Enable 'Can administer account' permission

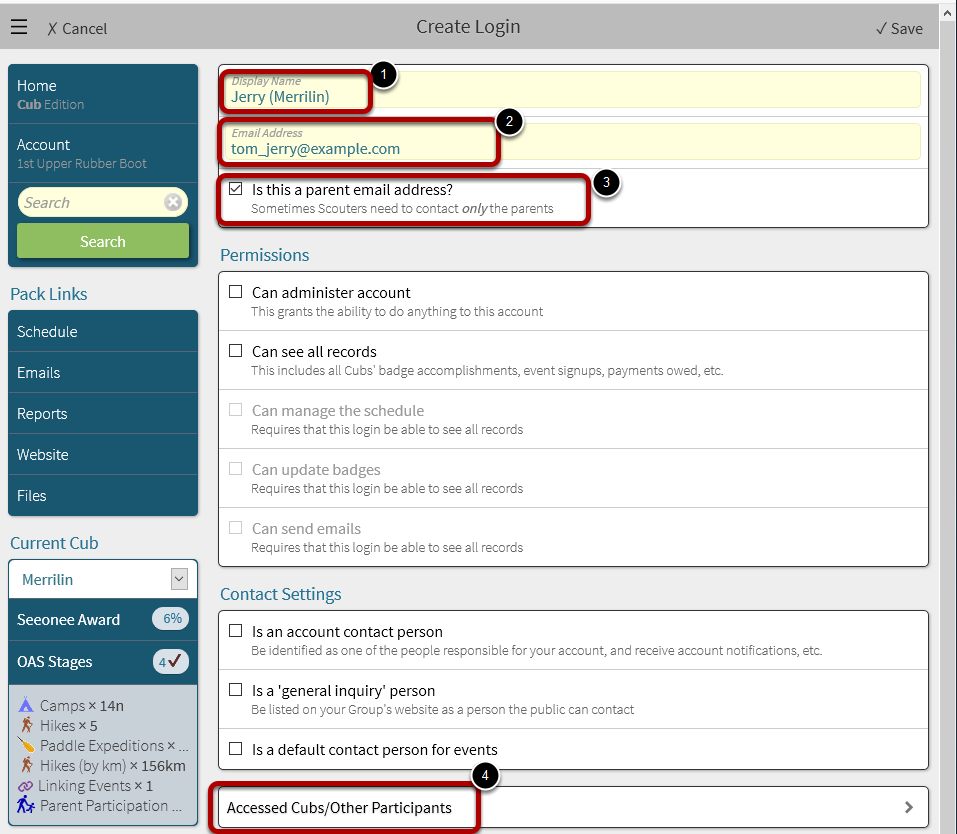pos(236,293)
